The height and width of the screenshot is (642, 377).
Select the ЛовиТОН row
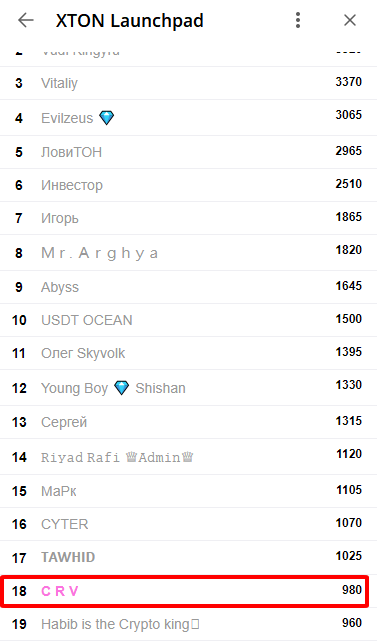coord(188,152)
